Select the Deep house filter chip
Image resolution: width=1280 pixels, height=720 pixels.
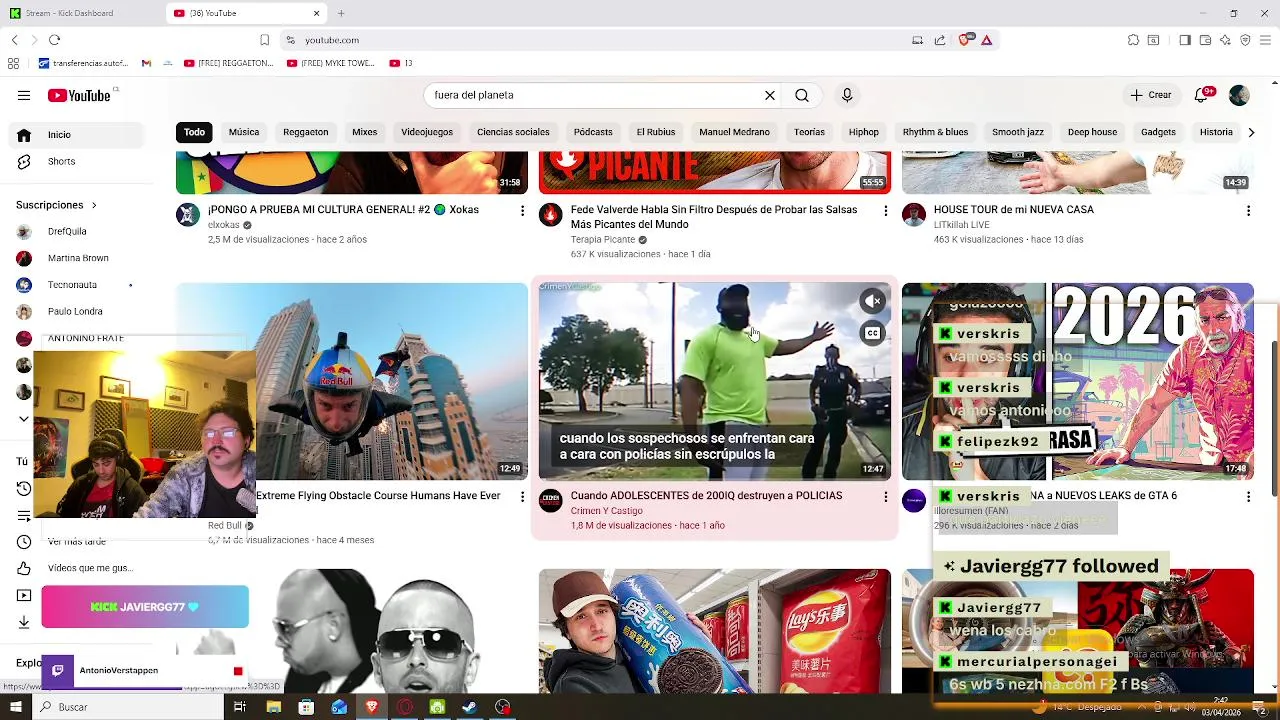pyautogui.click(x=1092, y=132)
